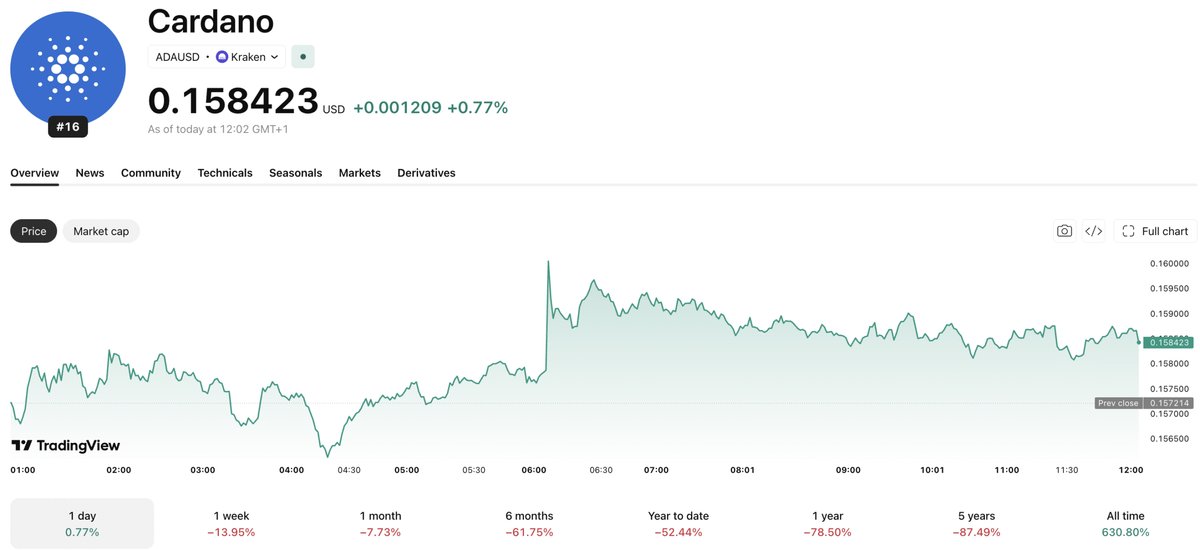Expand the ADAUSD Kraken symbol dropdown
This screenshot has height=550, width=1200.
pos(217,57)
